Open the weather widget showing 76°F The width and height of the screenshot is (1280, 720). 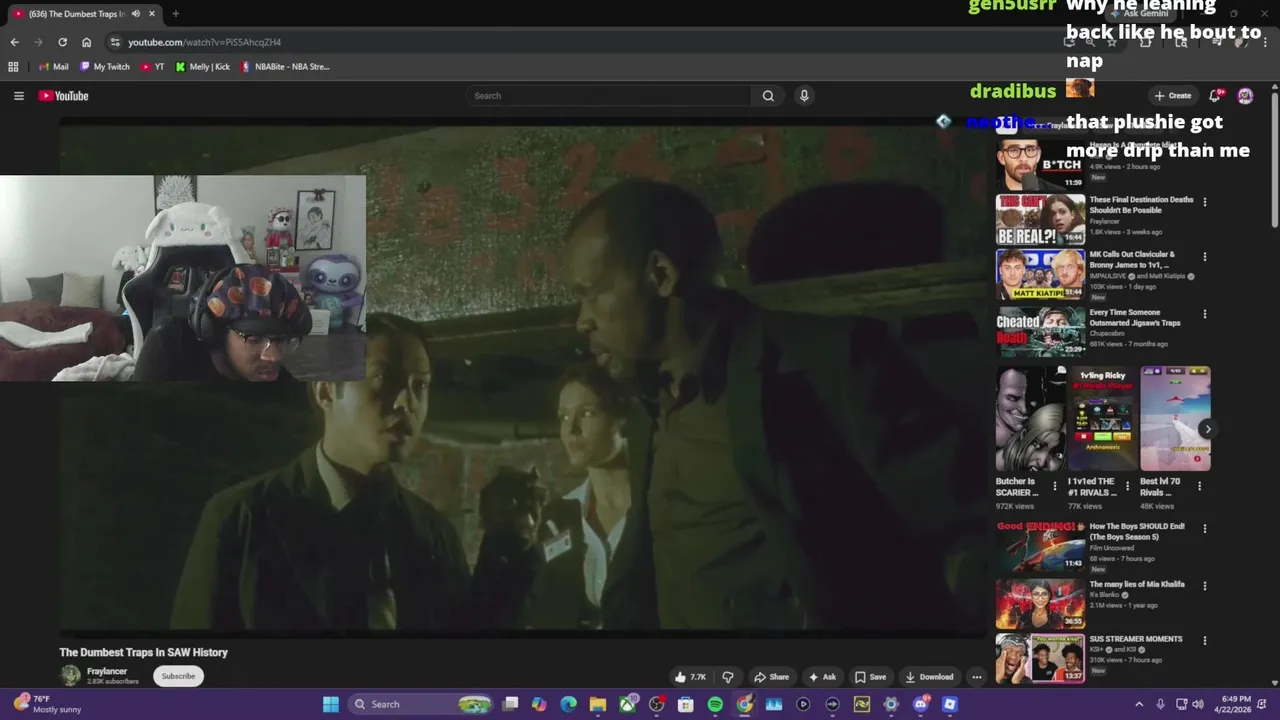click(x=46, y=704)
